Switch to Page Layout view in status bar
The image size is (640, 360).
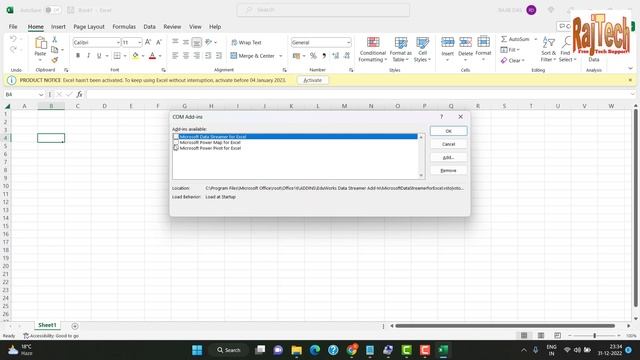[541, 336]
